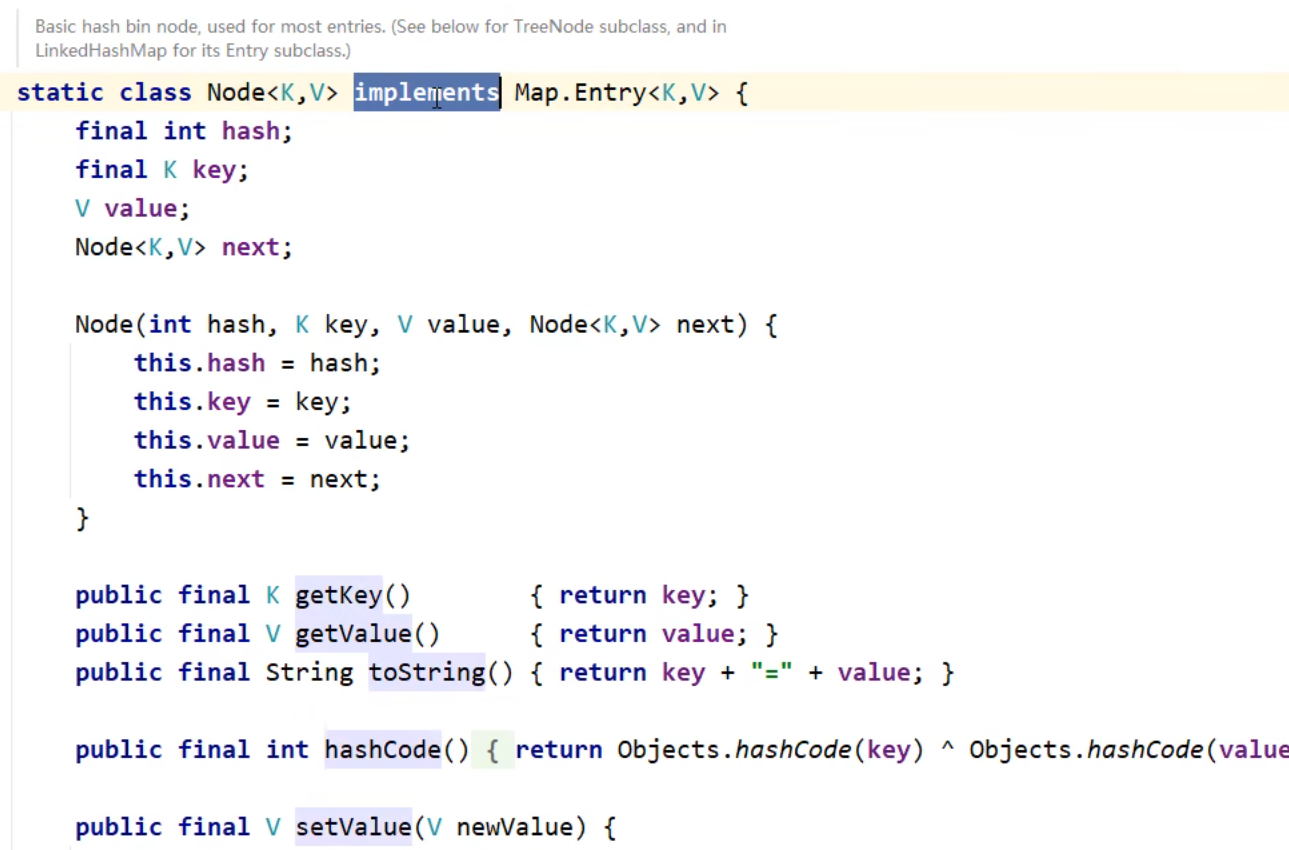Click the "static" keyword in class declaration
This screenshot has width=1289, height=850.
pyautogui.click(x=60, y=93)
